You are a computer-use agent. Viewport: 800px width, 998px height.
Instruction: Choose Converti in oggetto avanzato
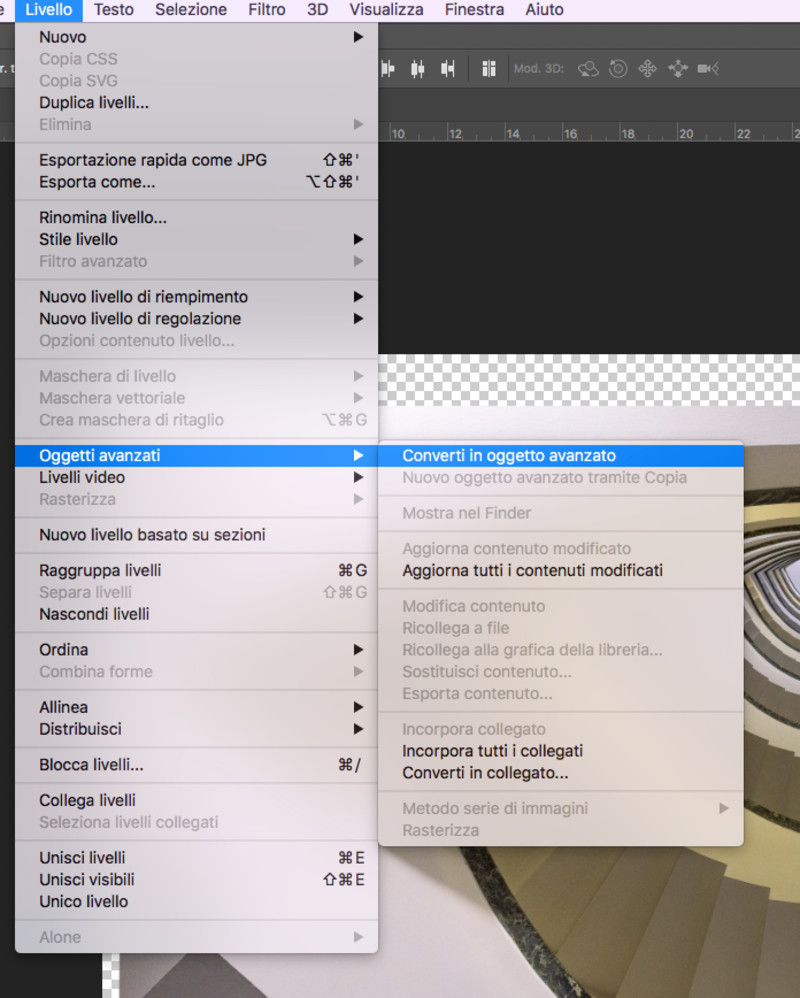(509, 455)
